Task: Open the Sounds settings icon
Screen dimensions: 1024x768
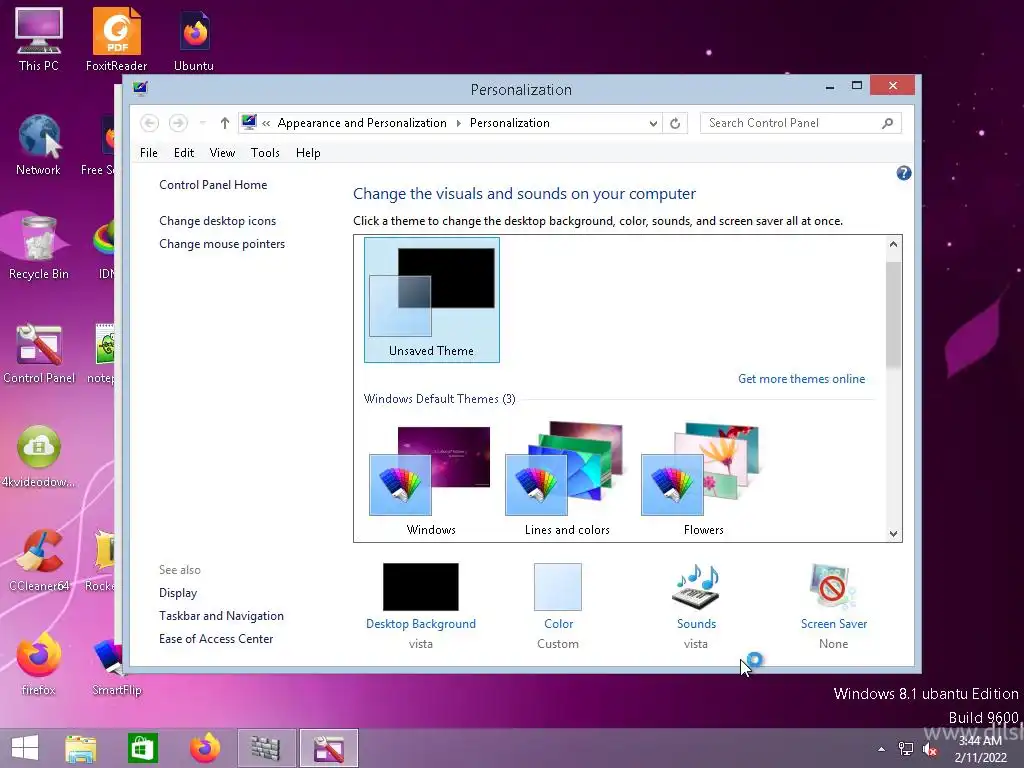Action: point(696,587)
